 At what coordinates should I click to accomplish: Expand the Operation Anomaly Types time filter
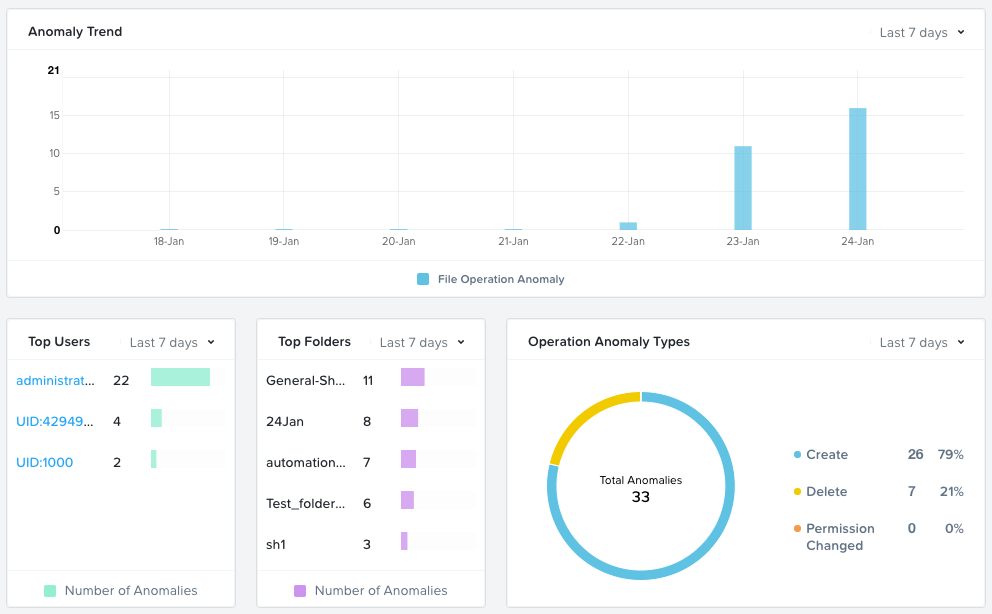point(920,342)
